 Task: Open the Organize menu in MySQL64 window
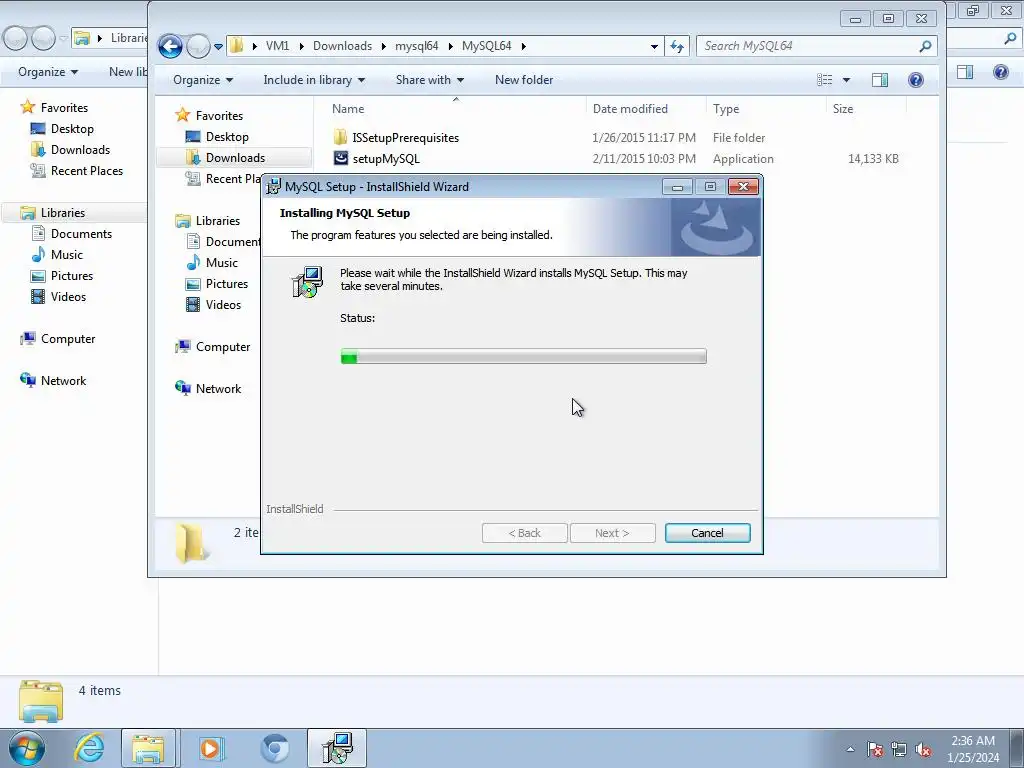pos(202,80)
